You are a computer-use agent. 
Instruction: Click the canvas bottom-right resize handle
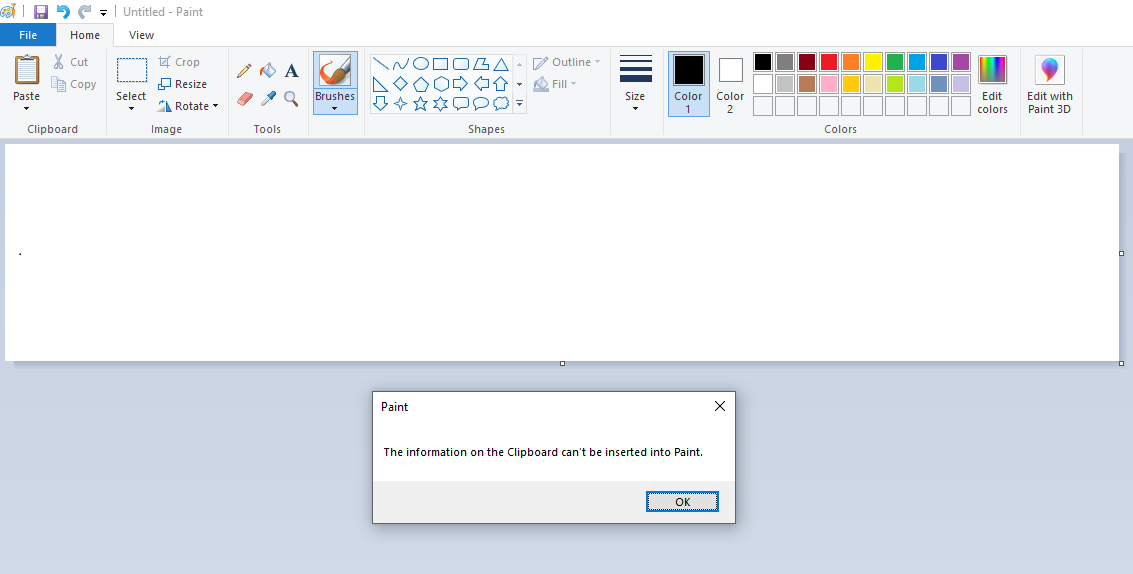(x=1121, y=363)
